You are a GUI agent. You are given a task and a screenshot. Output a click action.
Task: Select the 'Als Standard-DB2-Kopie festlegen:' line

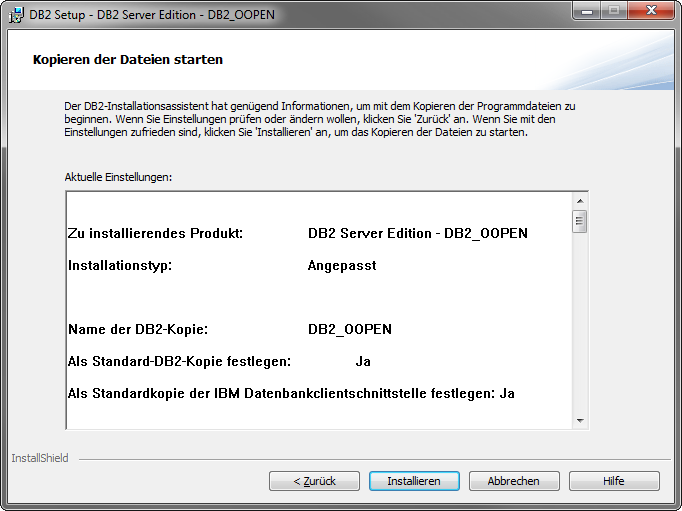pyautogui.click(x=219, y=361)
